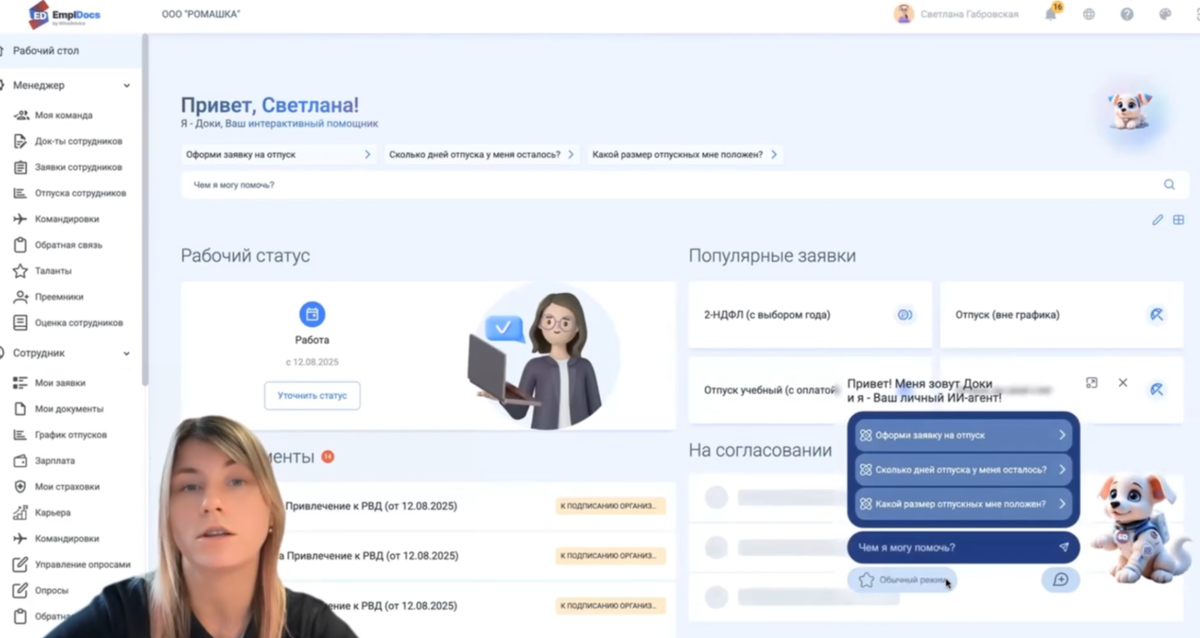Image resolution: width=1200 pixels, height=638 pixels.
Task: Open Карьера in sidebar
Action: 53,513
